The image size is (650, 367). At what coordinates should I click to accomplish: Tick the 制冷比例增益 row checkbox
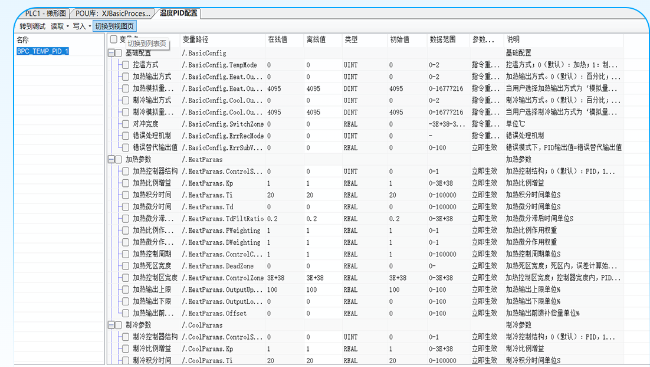click(126, 349)
